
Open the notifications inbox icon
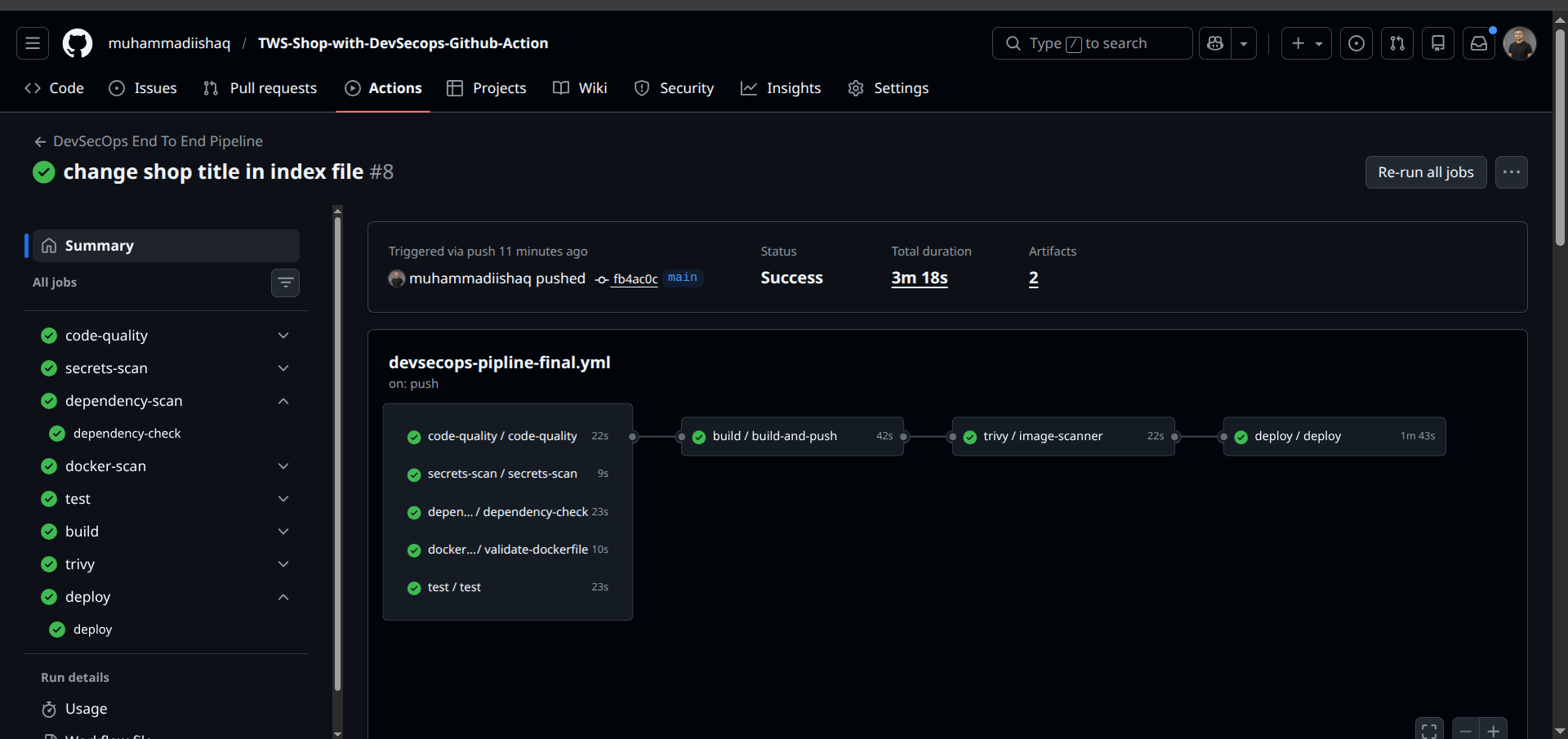click(1479, 43)
